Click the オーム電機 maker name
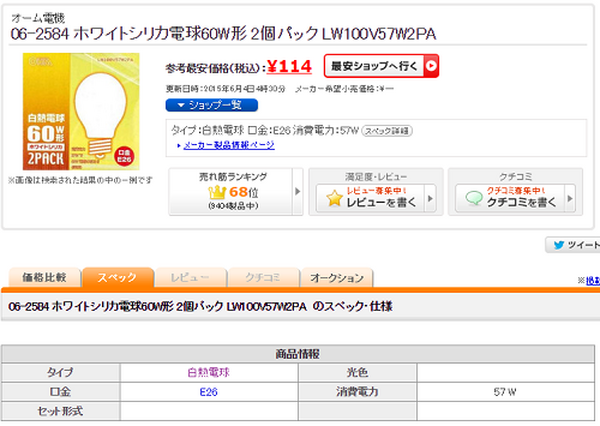The height and width of the screenshot is (426, 600). [x=38, y=18]
